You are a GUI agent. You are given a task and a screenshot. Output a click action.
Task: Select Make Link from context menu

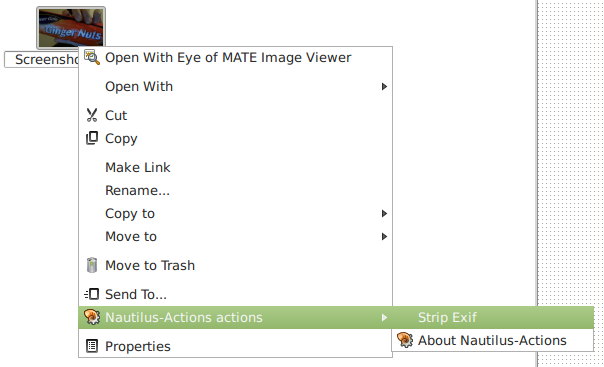pyautogui.click(x=235, y=168)
